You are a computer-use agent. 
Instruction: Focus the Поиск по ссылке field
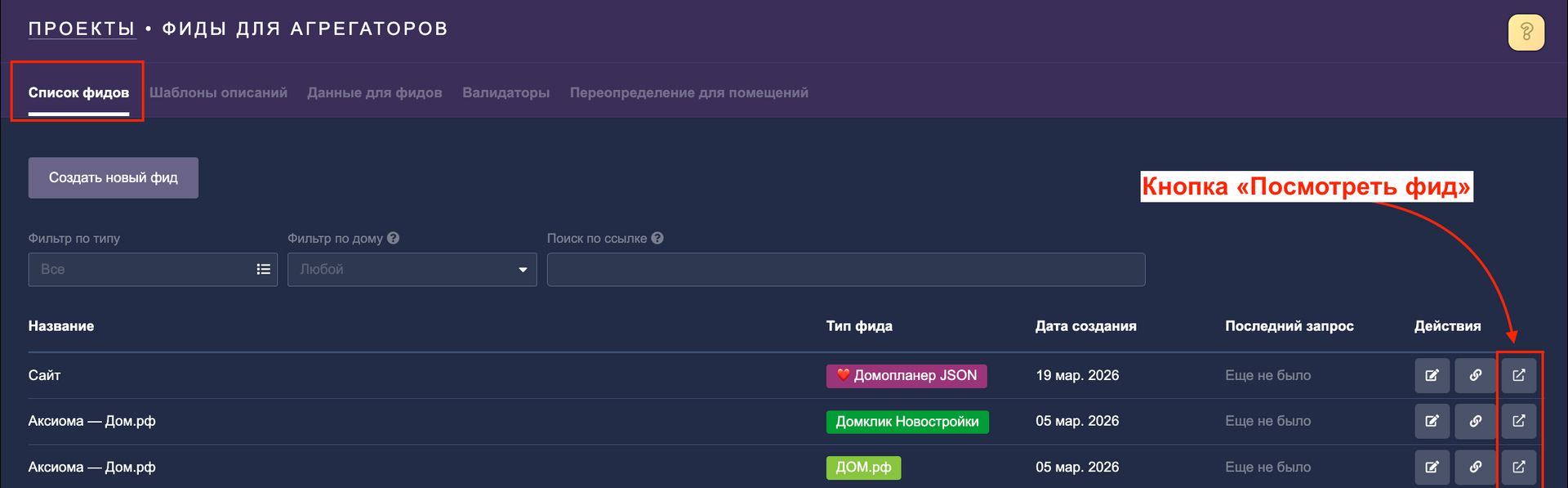pyautogui.click(x=845, y=270)
